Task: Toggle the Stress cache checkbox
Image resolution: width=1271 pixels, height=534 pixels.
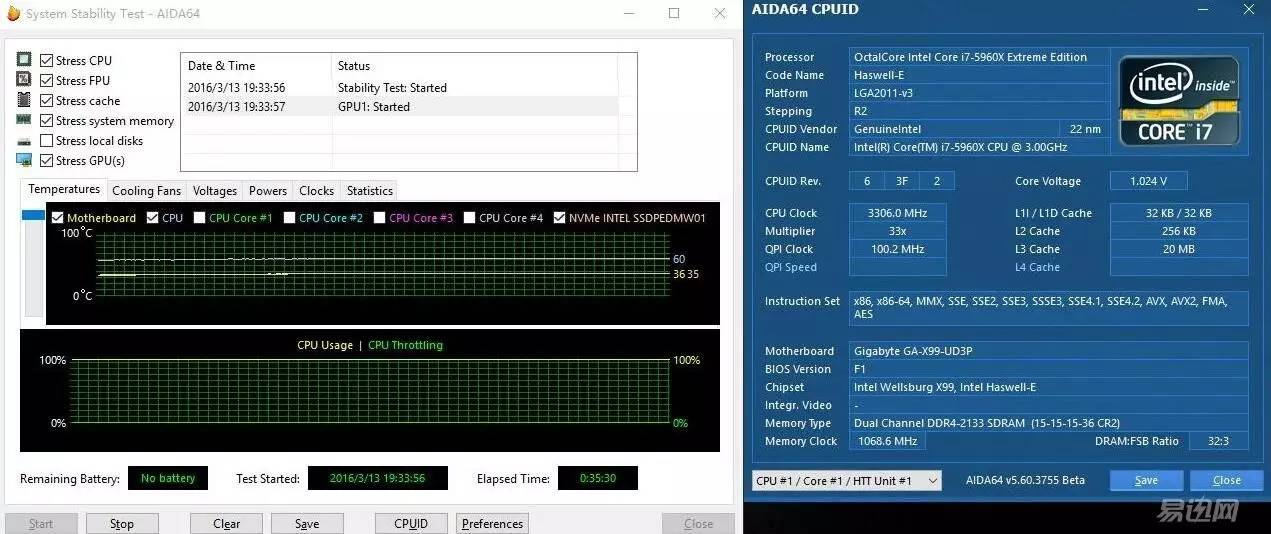Action: coord(46,100)
